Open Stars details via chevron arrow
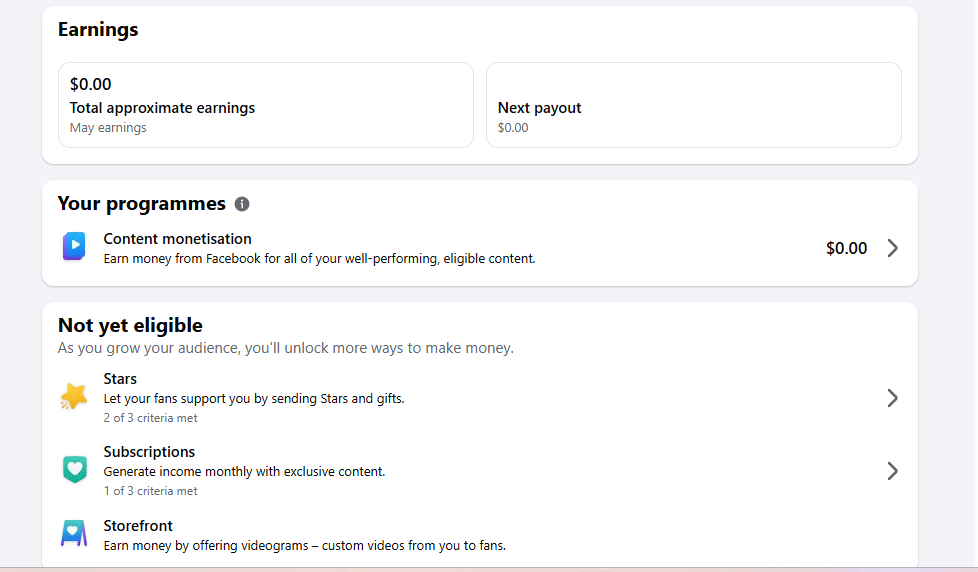Image resolution: width=978 pixels, height=572 pixels. point(893,398)
